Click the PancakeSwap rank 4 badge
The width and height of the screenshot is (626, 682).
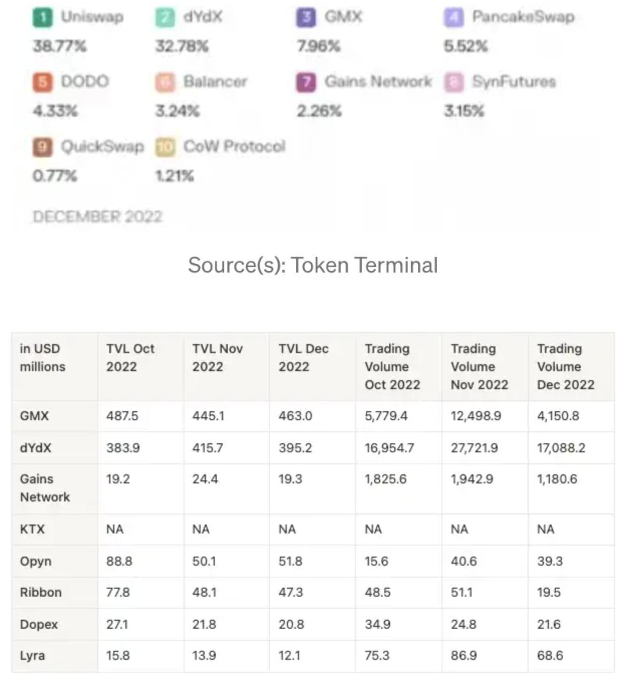[x=454, y=17]
